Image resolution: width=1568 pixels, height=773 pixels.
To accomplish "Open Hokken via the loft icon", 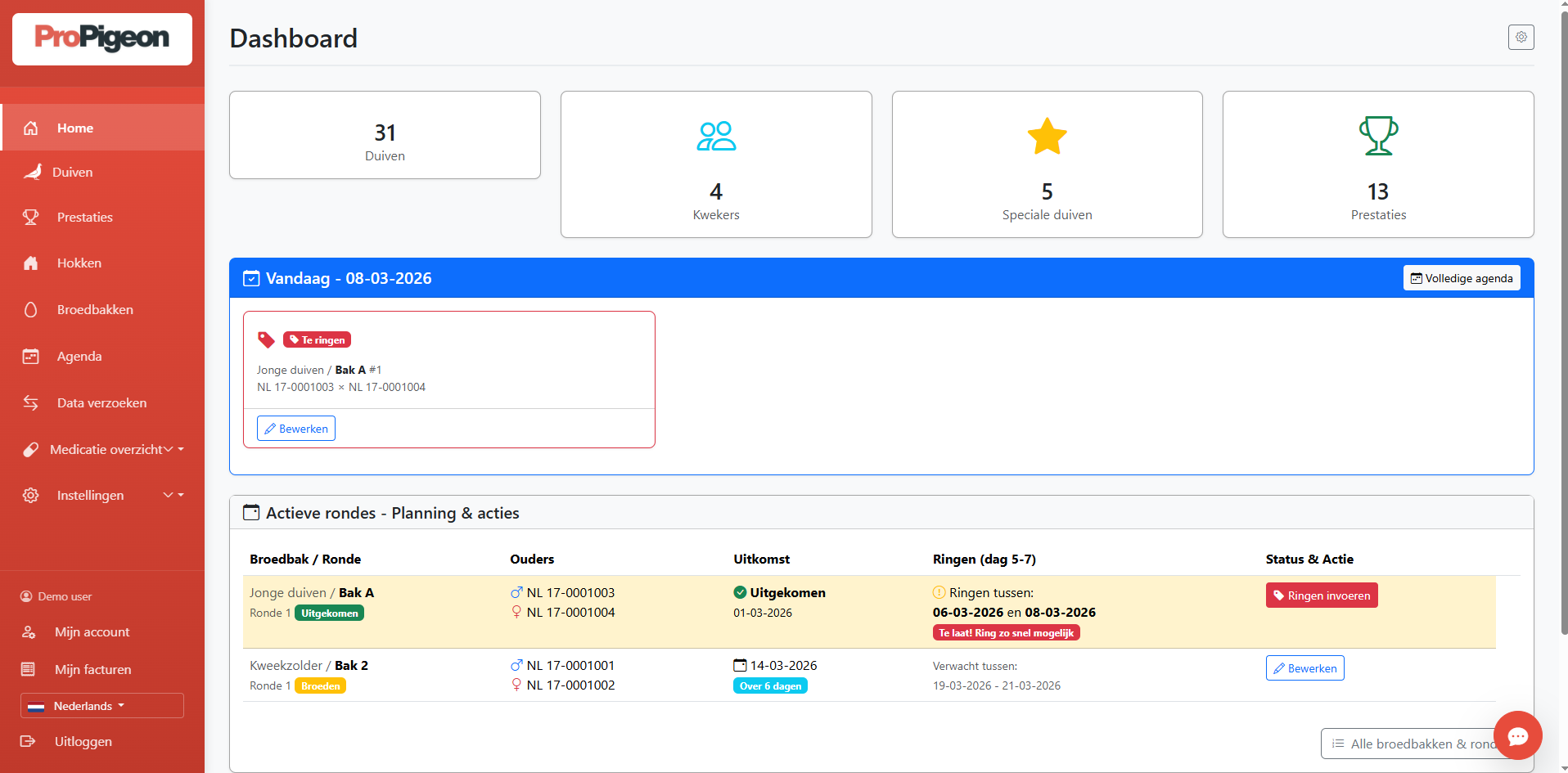I will click(x=30, y=263).
